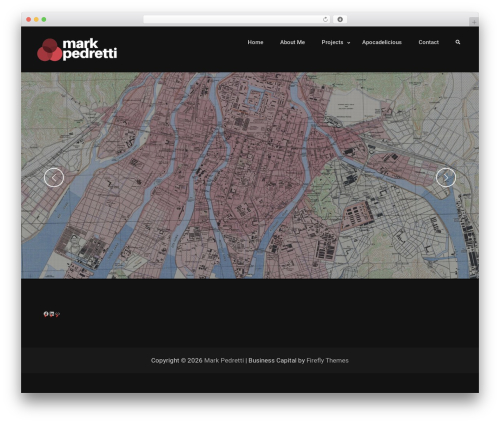Minimize the window with yellow button
500x423 pixels.
[36, 19]
